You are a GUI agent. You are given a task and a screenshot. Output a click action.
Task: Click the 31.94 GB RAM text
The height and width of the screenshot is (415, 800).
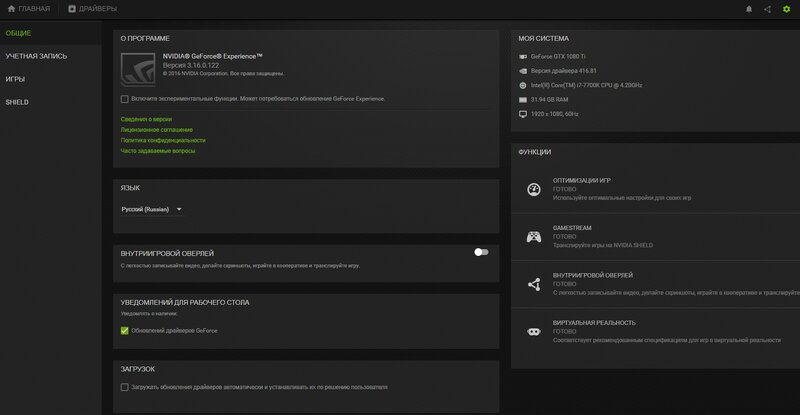549,100
